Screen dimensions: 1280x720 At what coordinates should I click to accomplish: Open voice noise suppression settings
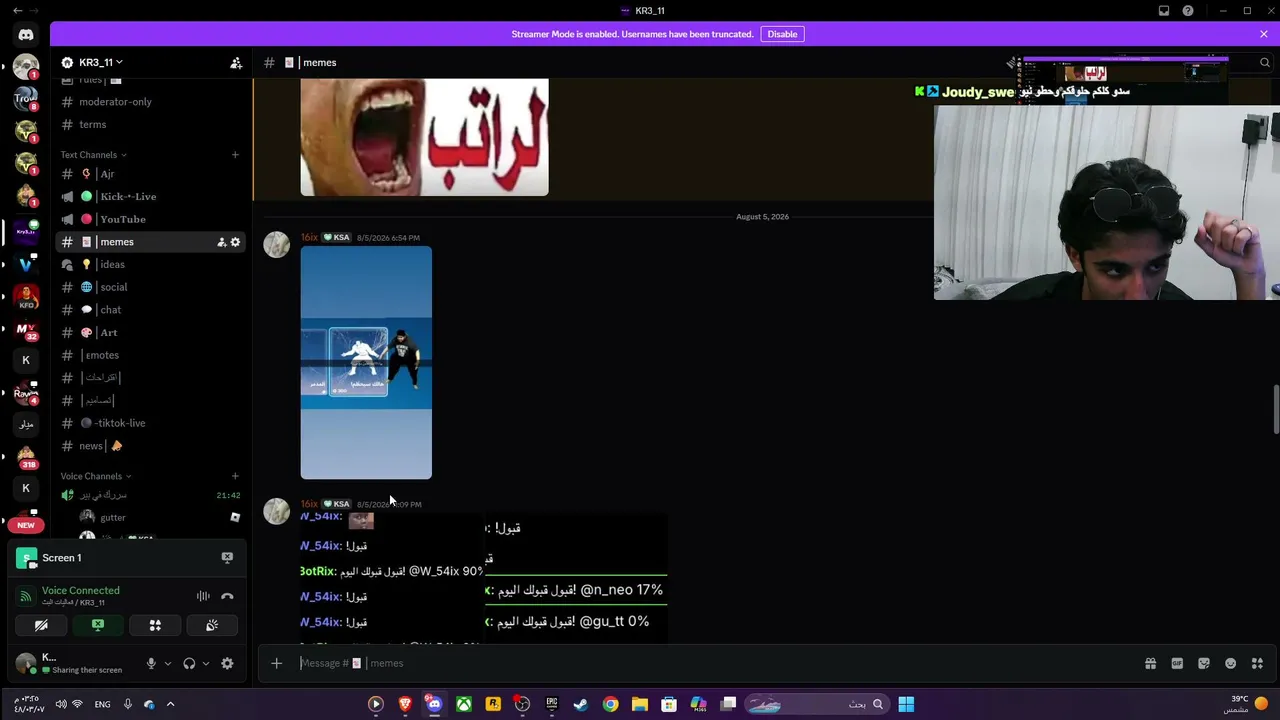(x=203, y=596)
